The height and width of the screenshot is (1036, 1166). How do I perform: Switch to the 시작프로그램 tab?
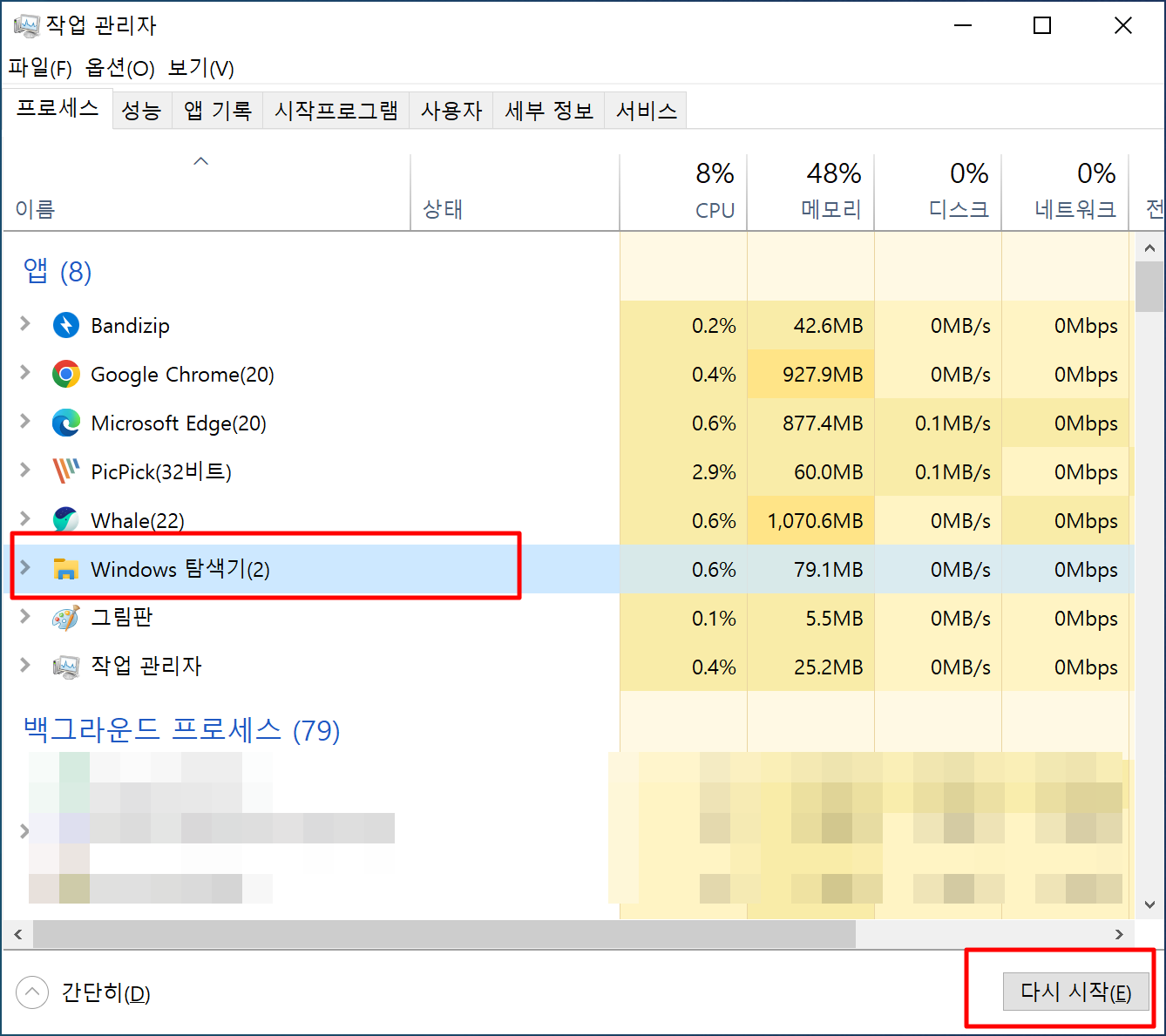pyautogui.click(x=336, y=111)
